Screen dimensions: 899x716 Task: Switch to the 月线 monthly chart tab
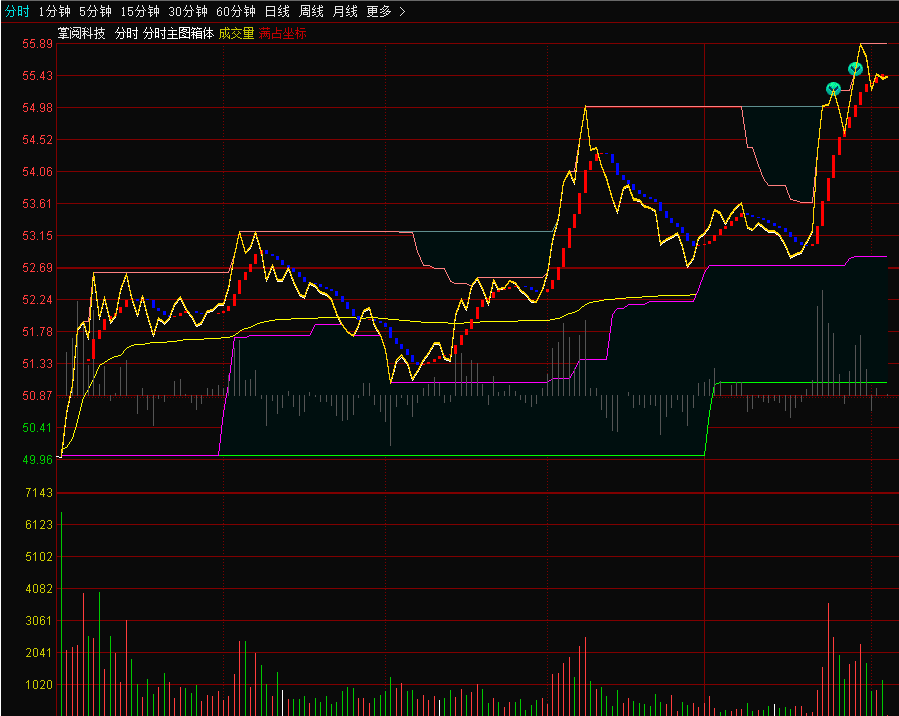[x=345, y=11]
